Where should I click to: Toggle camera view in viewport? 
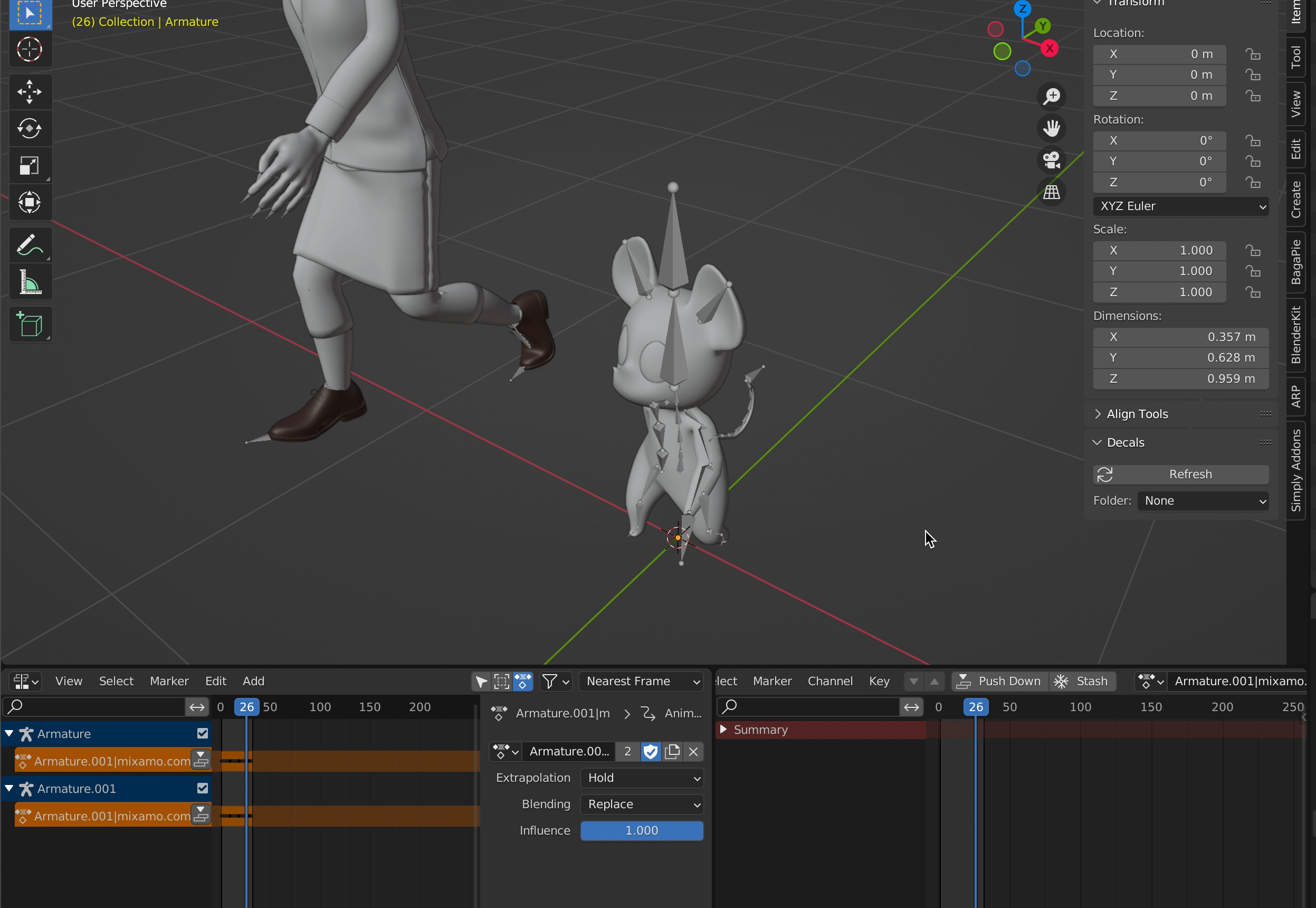[1051, 160]
